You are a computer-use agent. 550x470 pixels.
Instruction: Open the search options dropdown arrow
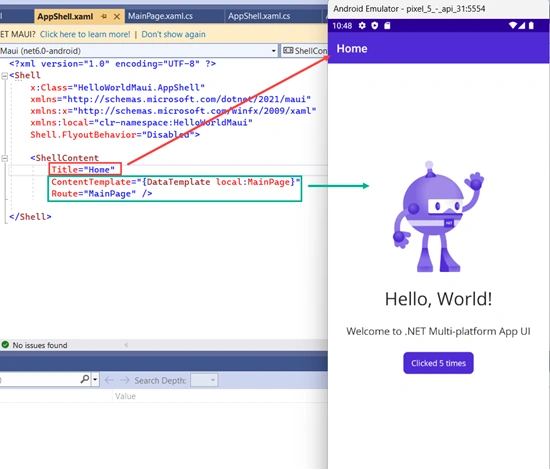[95, 380]
